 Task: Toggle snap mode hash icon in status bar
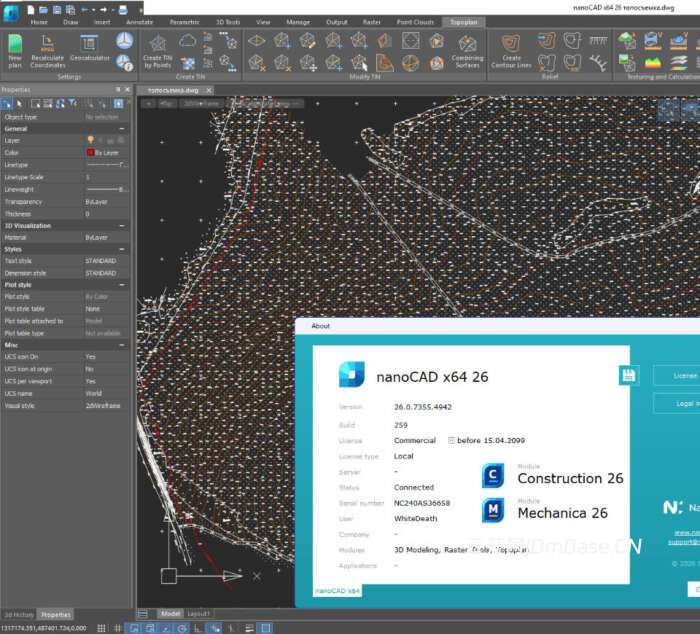point(117,628)
